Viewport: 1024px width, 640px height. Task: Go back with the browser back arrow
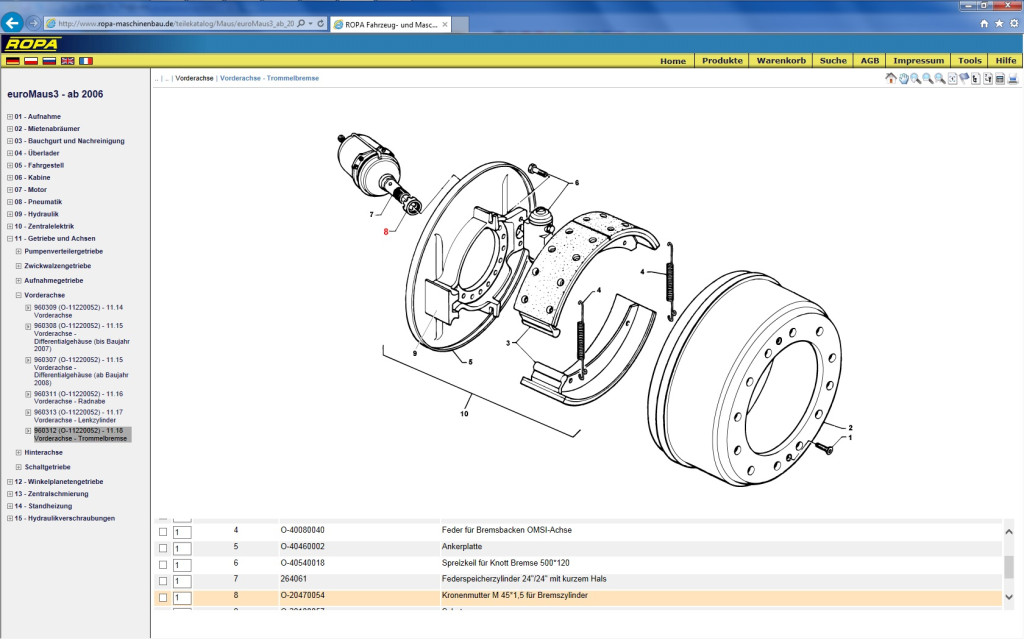tap(12, 23)
